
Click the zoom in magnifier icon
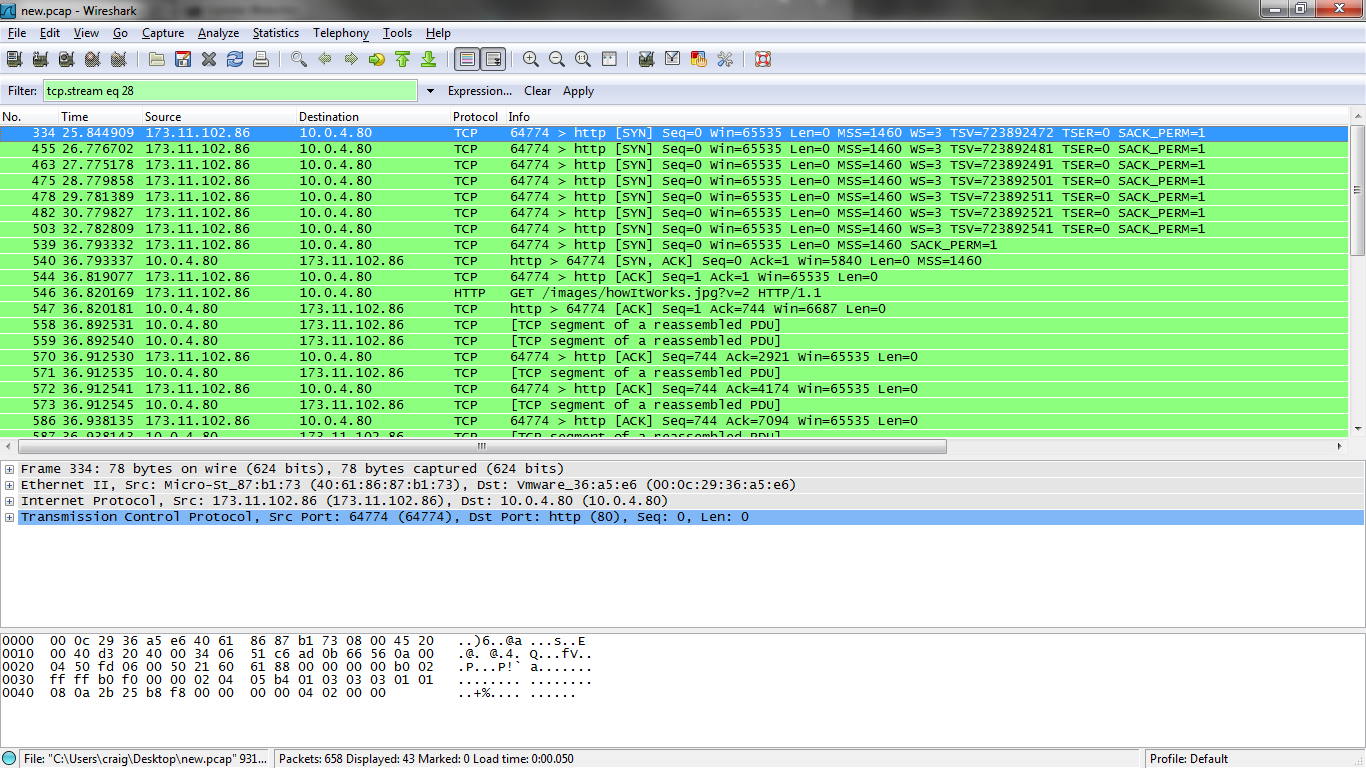coord(531,60)
